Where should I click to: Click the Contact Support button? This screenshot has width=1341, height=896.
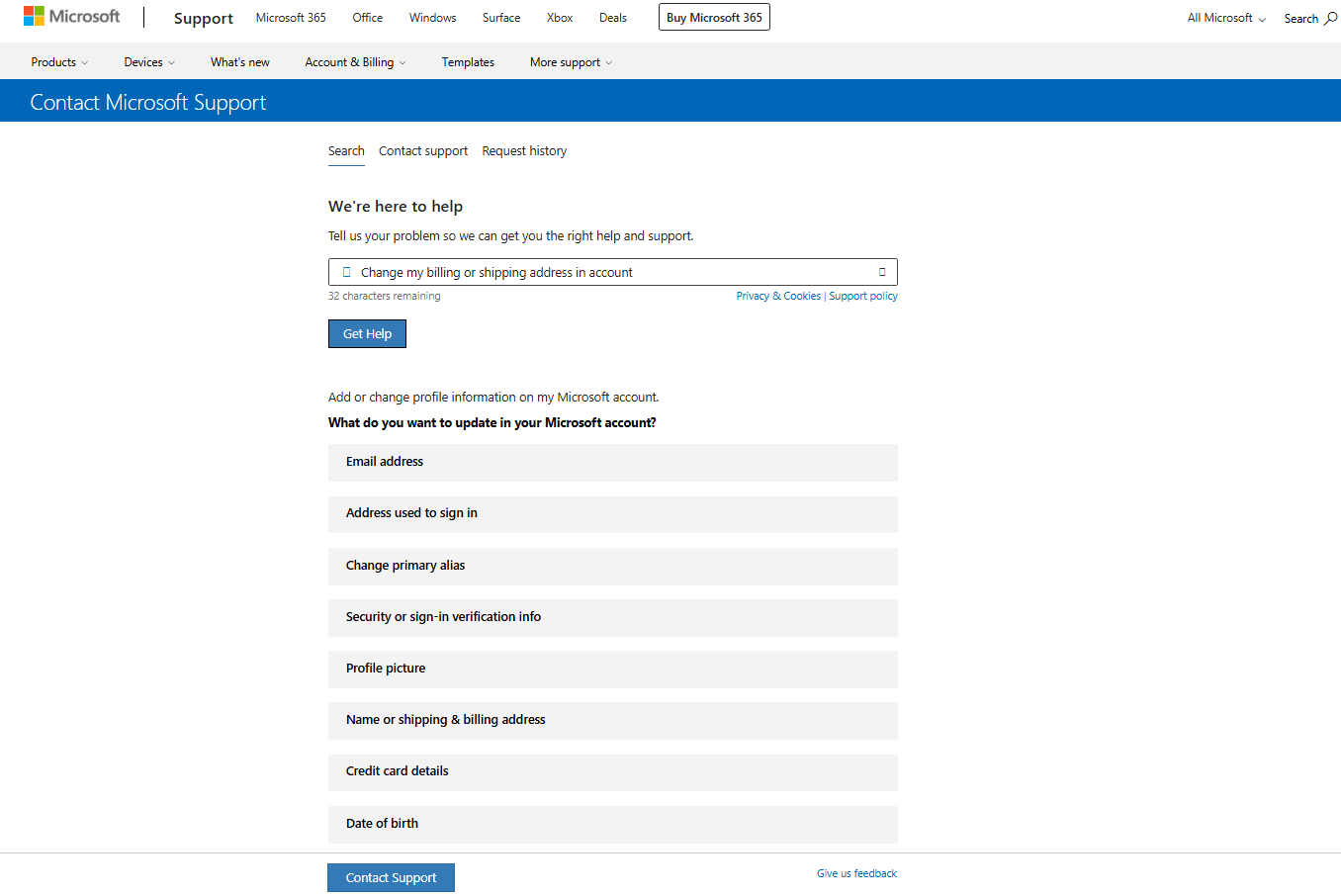click(x=391, y=878)
